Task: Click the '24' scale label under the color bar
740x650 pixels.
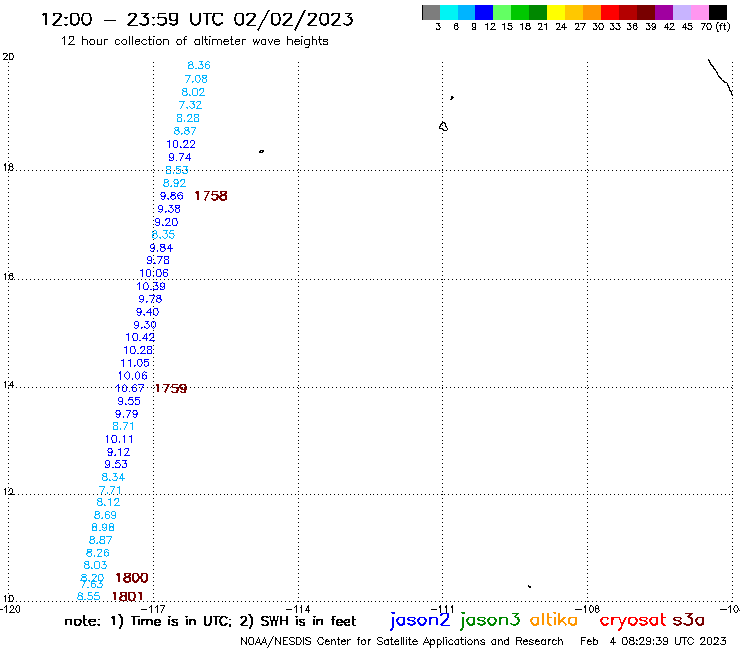Action: [561, 26]
